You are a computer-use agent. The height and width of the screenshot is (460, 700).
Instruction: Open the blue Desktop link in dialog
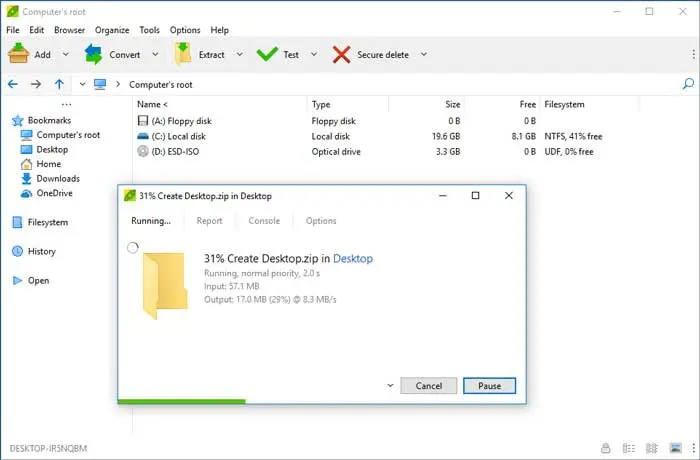(353, 259)
